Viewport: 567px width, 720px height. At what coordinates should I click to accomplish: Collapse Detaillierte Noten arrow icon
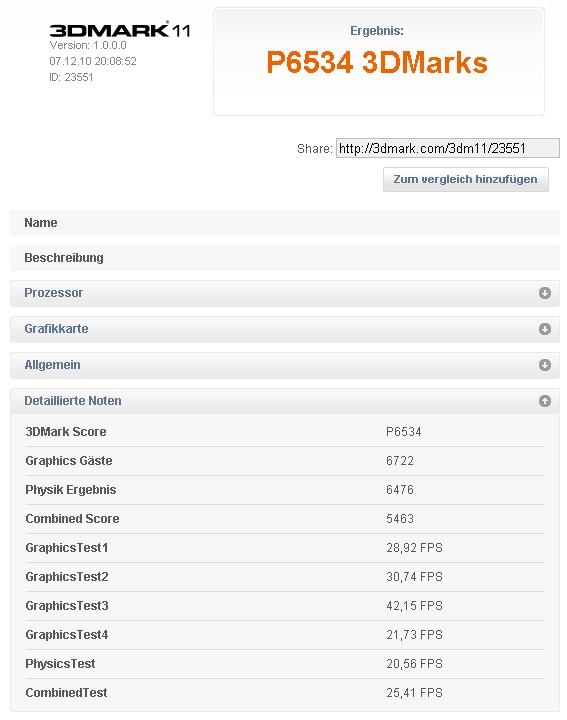(545, 401)
